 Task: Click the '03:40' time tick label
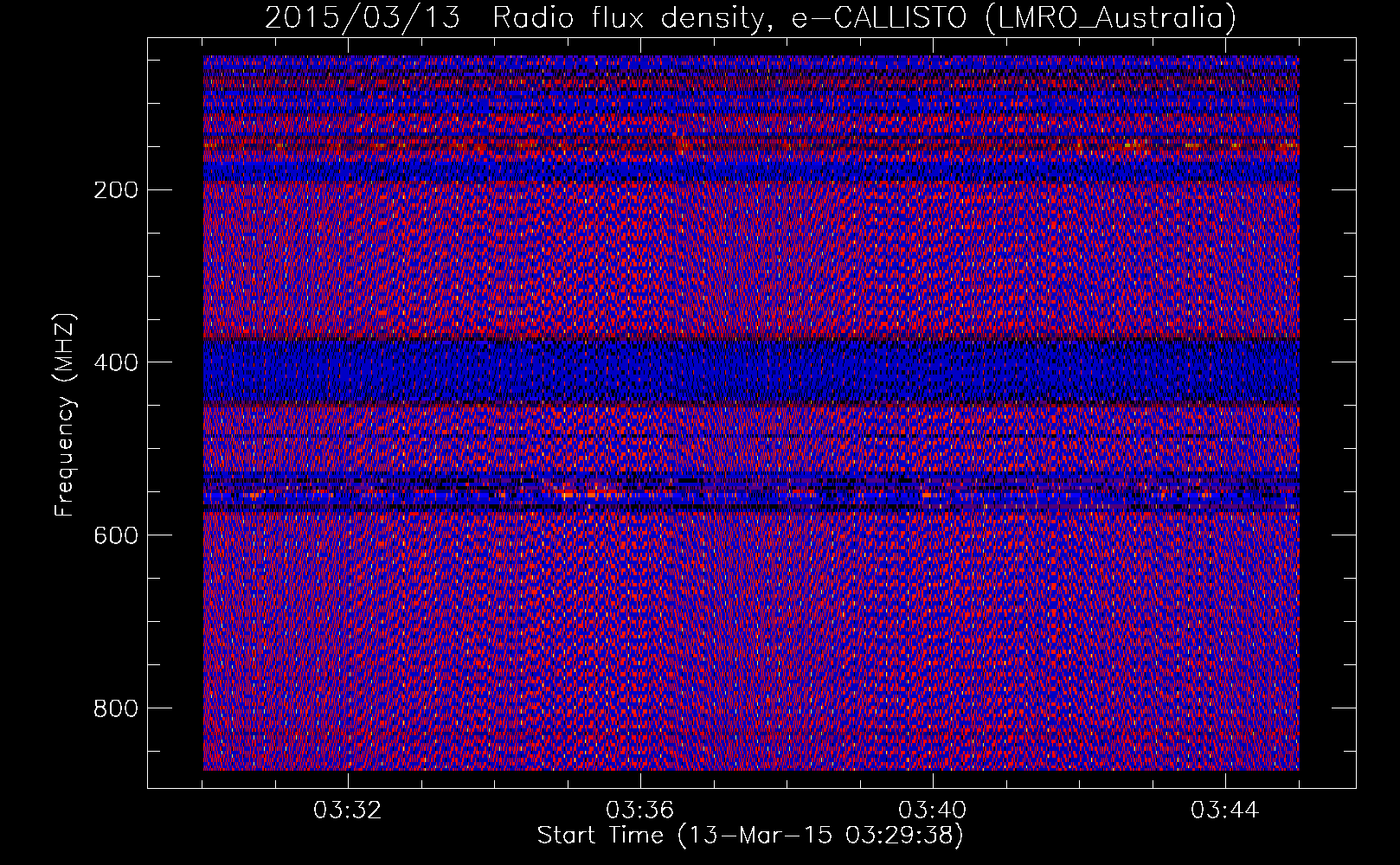933,811
